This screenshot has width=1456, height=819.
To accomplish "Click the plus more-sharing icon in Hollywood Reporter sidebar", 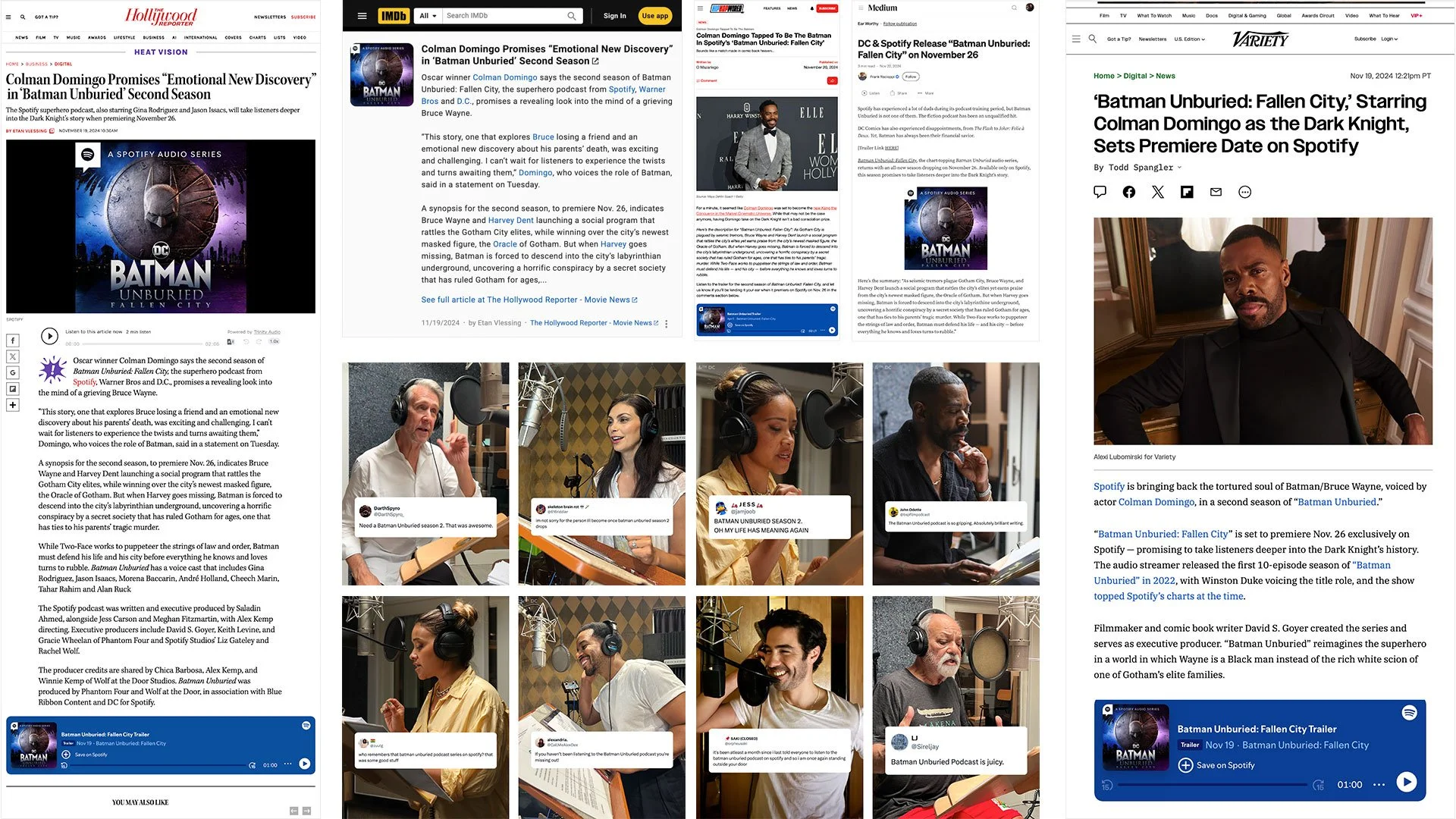I will pyautogui.click(x=13, y=405).
